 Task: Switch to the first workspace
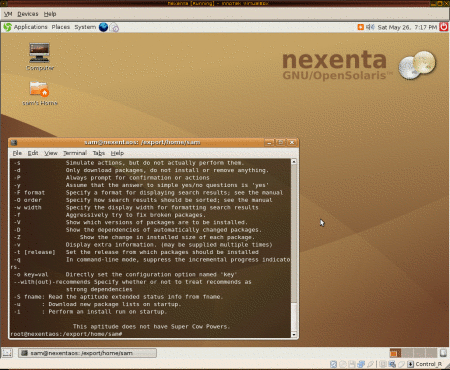click(x=396, y=353)
